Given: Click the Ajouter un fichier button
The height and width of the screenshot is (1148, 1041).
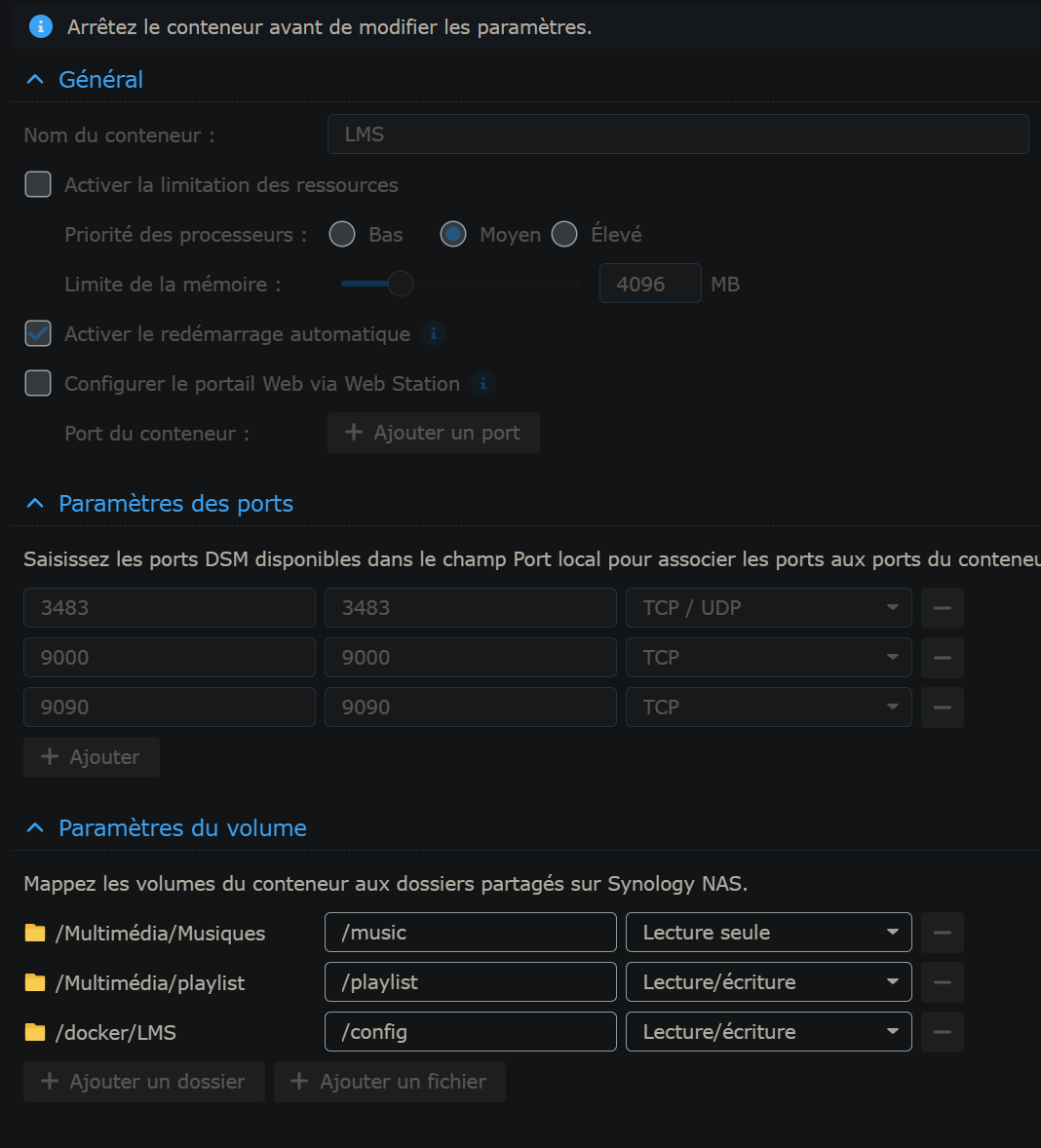Looking at the screenshot, I should point(389,1082).
